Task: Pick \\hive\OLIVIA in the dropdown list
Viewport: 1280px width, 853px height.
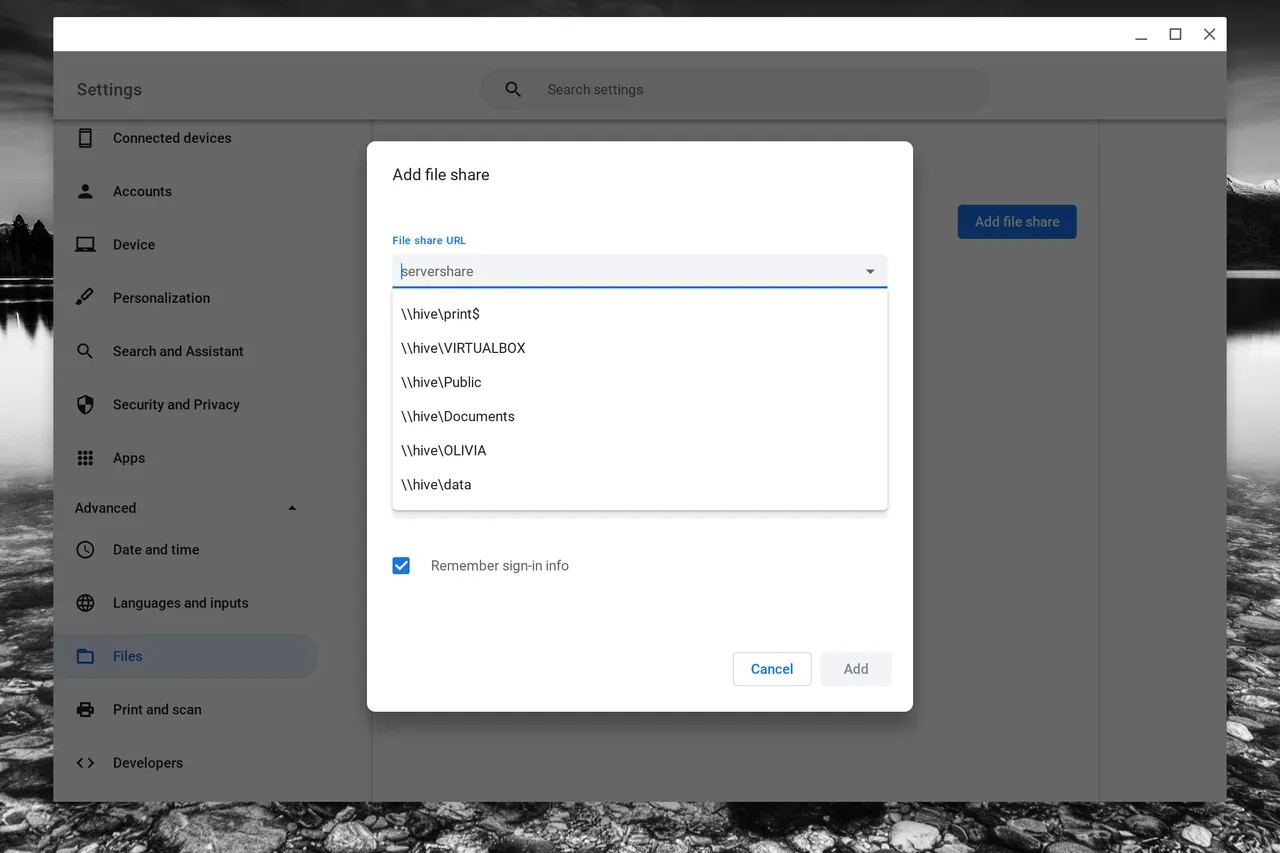Action: 444,451
